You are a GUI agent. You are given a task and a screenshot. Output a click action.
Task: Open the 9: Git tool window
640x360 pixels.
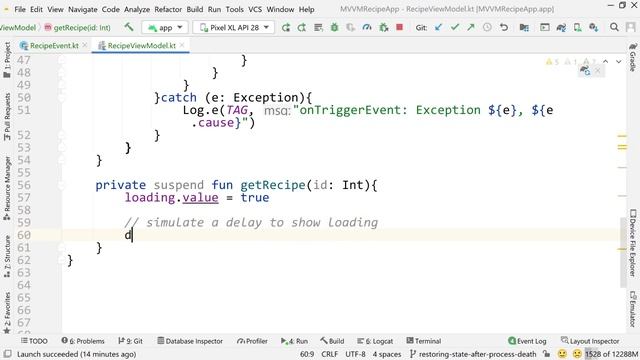[131, 341]
